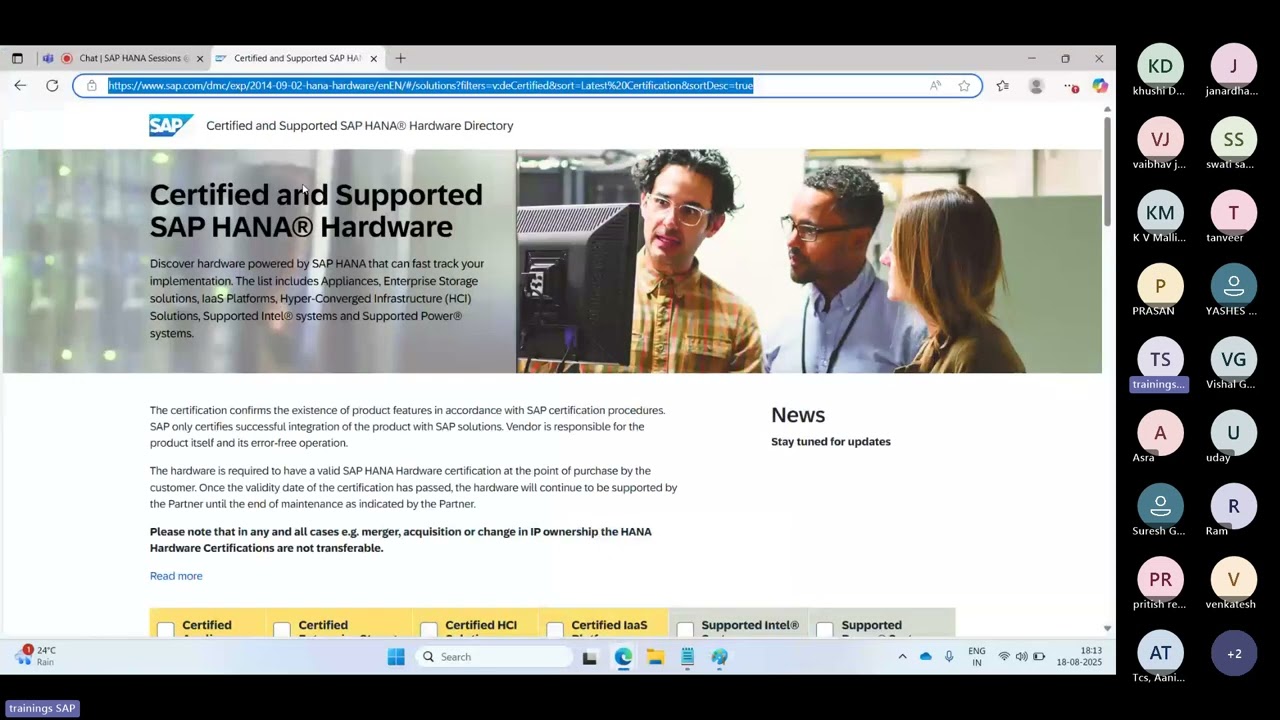Open Edge Settings and more menu

point(1071,86)
